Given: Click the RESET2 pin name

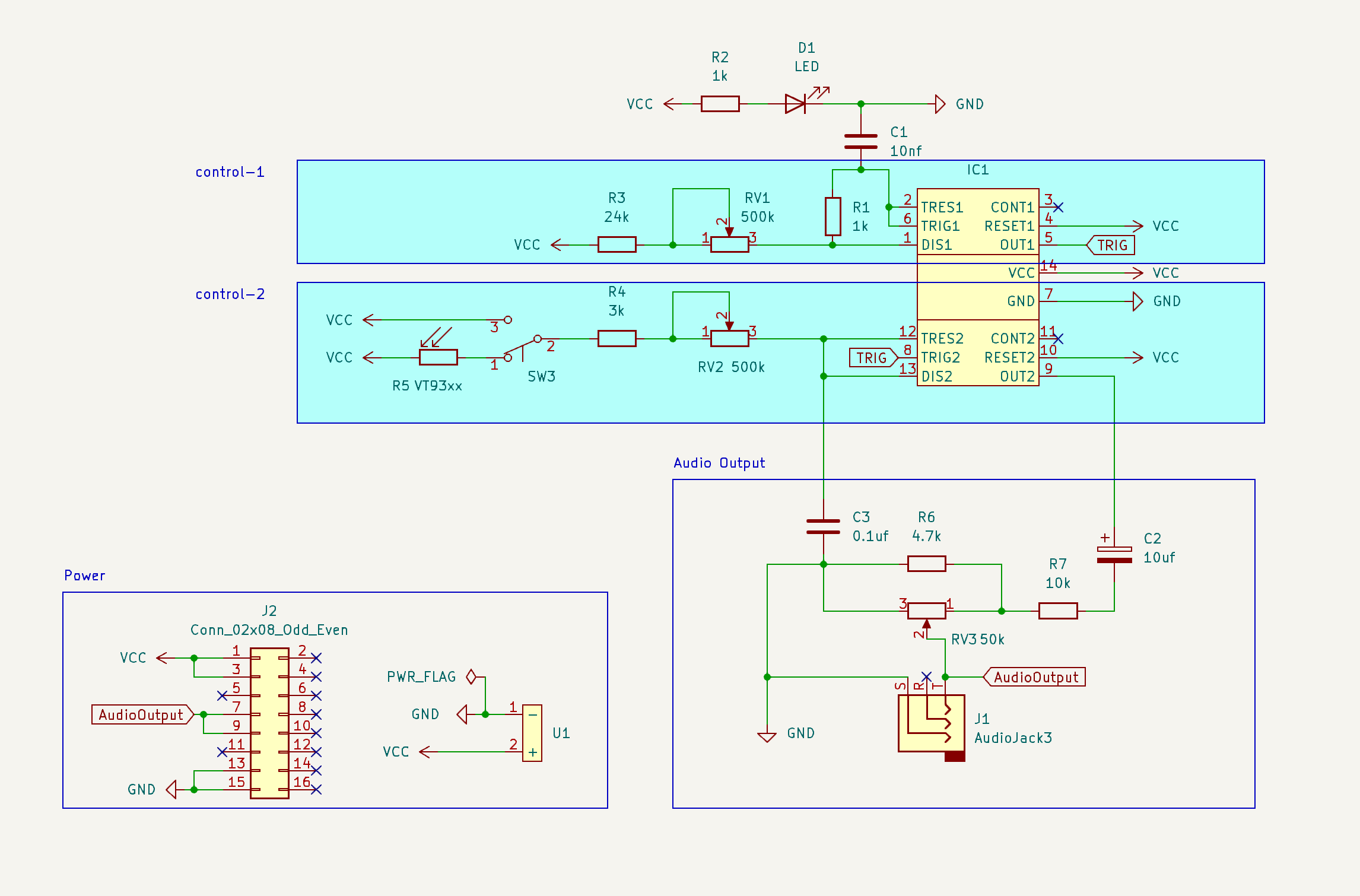Looking at the screenshot, I should (1009, 358).
